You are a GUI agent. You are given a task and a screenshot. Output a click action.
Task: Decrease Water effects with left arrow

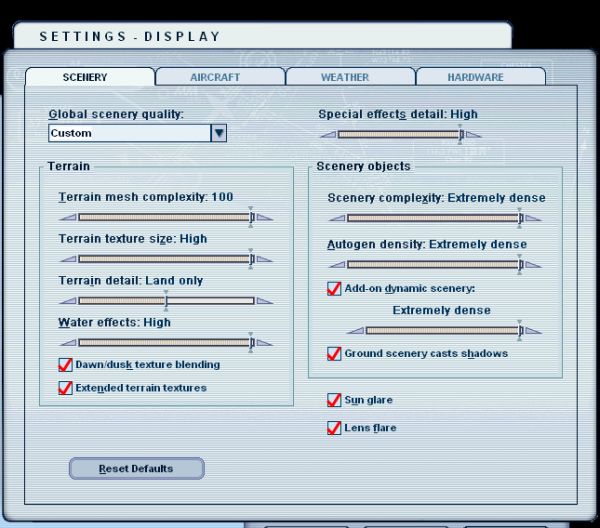[x=68, y=343]
